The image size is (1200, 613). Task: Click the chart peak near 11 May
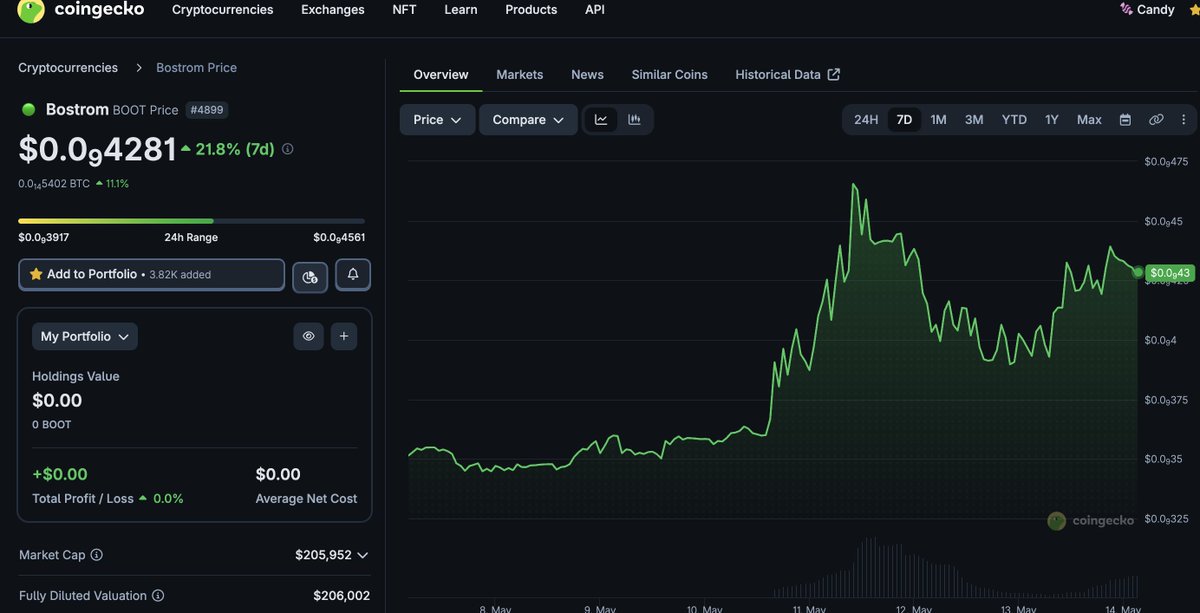click(855, 185)
